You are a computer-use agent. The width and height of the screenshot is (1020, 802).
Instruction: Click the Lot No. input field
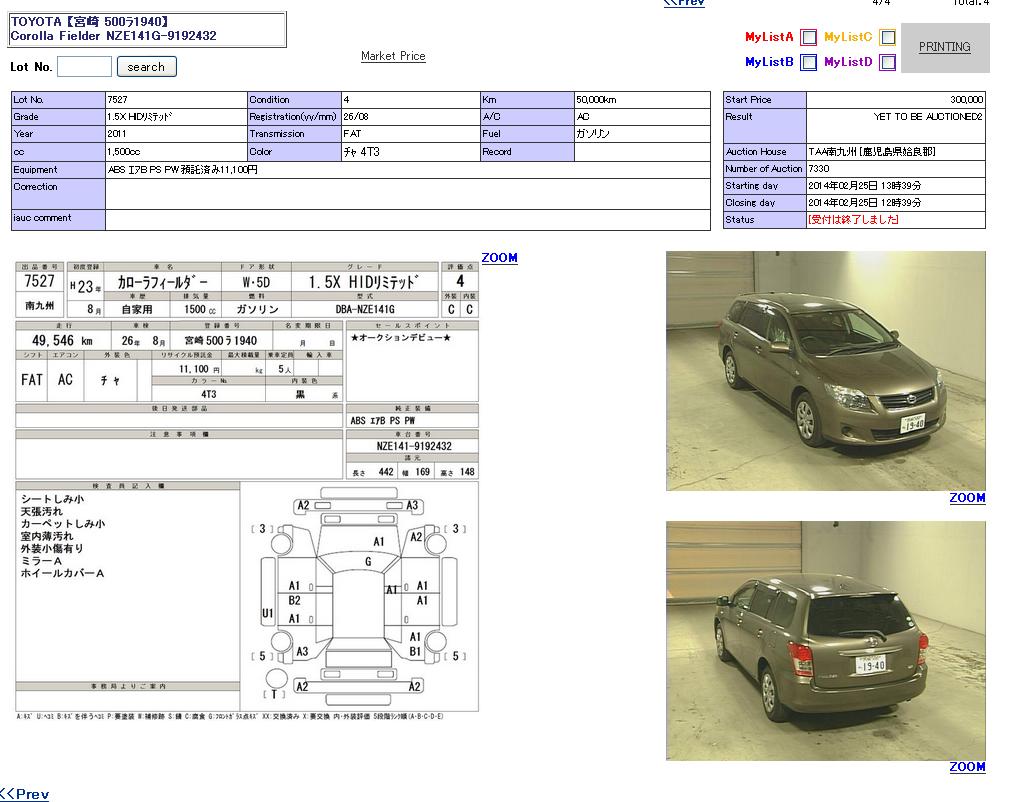[x=84, y=67]
